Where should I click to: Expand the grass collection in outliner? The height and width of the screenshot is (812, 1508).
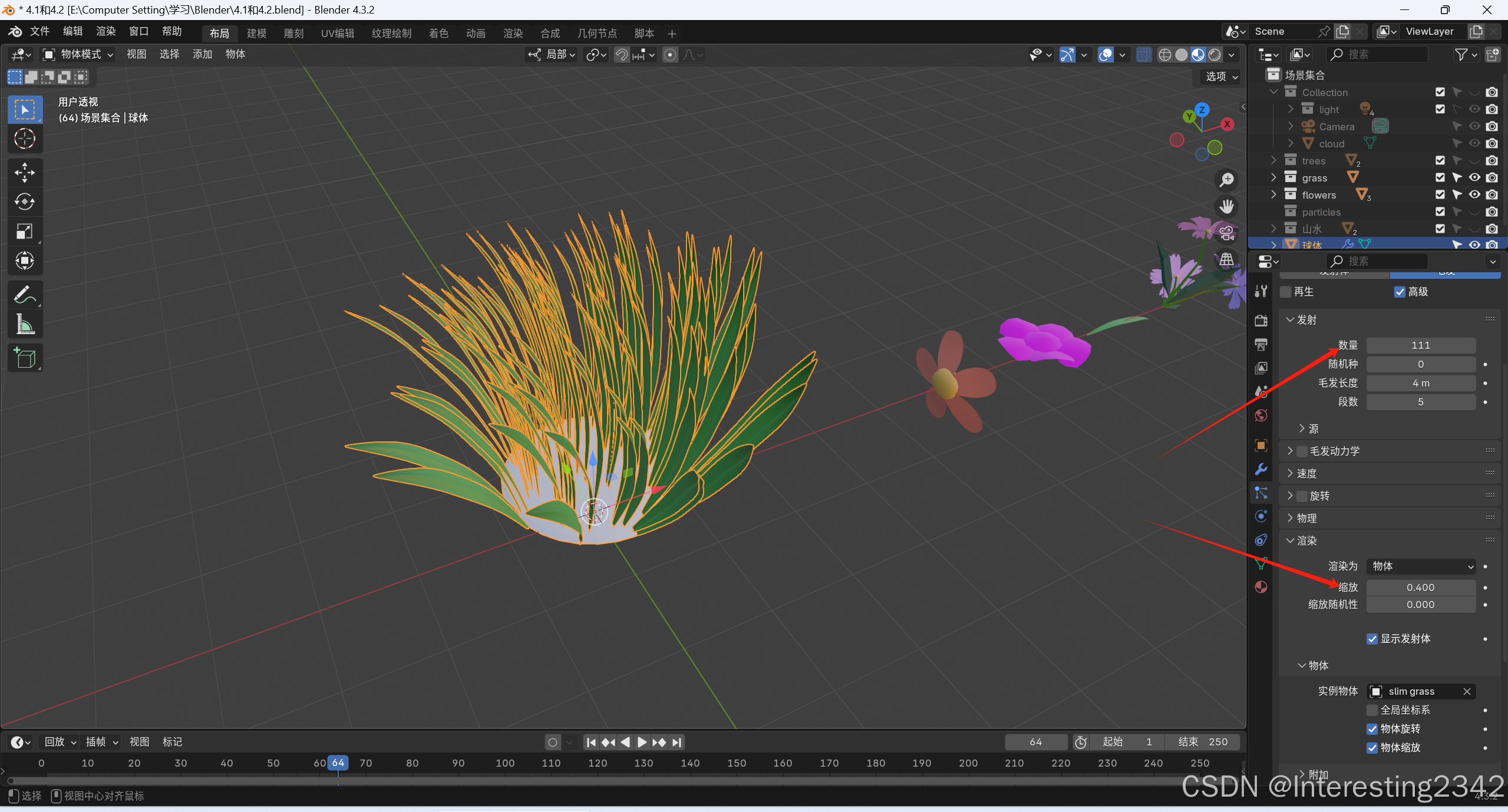click(x=1273, y=177)
